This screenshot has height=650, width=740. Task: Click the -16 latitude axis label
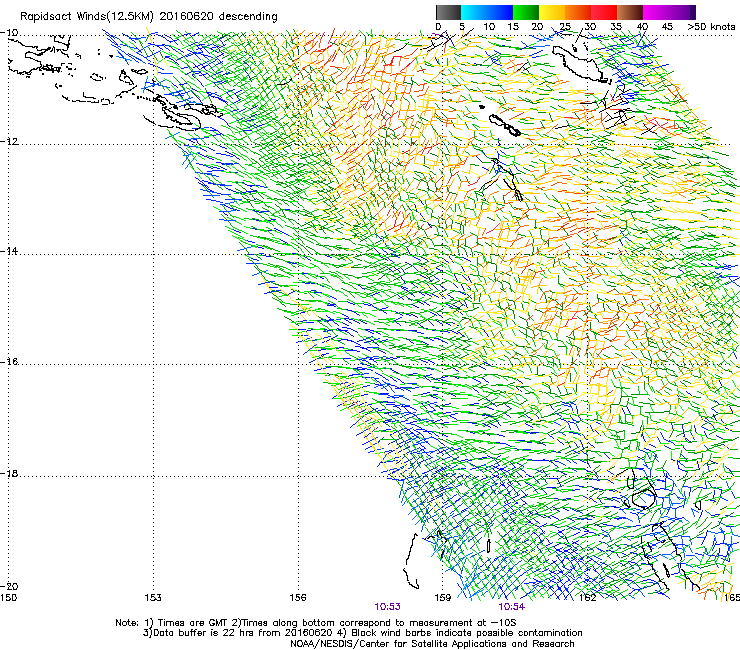click(9, 362)
